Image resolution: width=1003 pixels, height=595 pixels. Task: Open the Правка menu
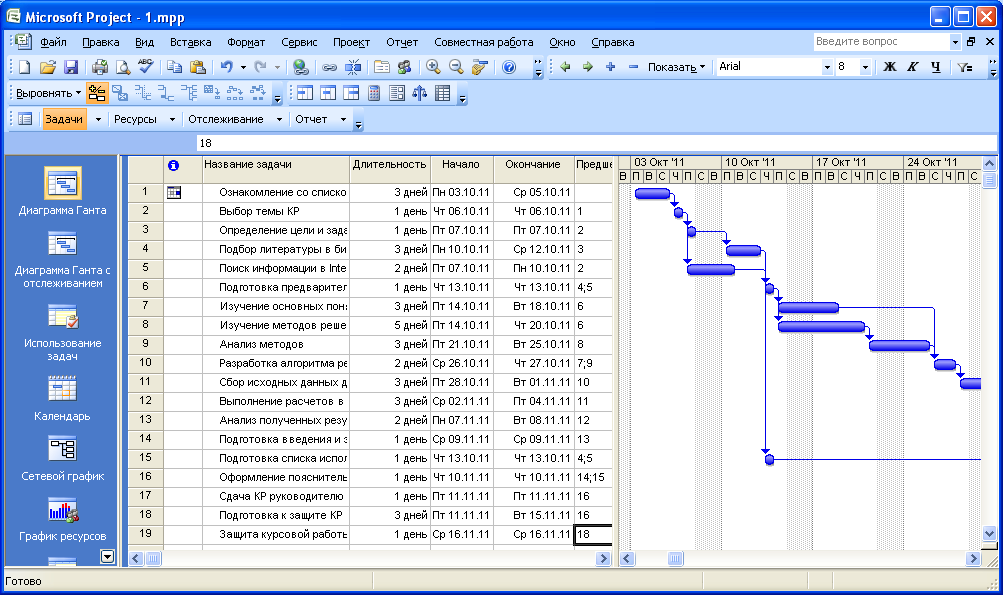100,42
